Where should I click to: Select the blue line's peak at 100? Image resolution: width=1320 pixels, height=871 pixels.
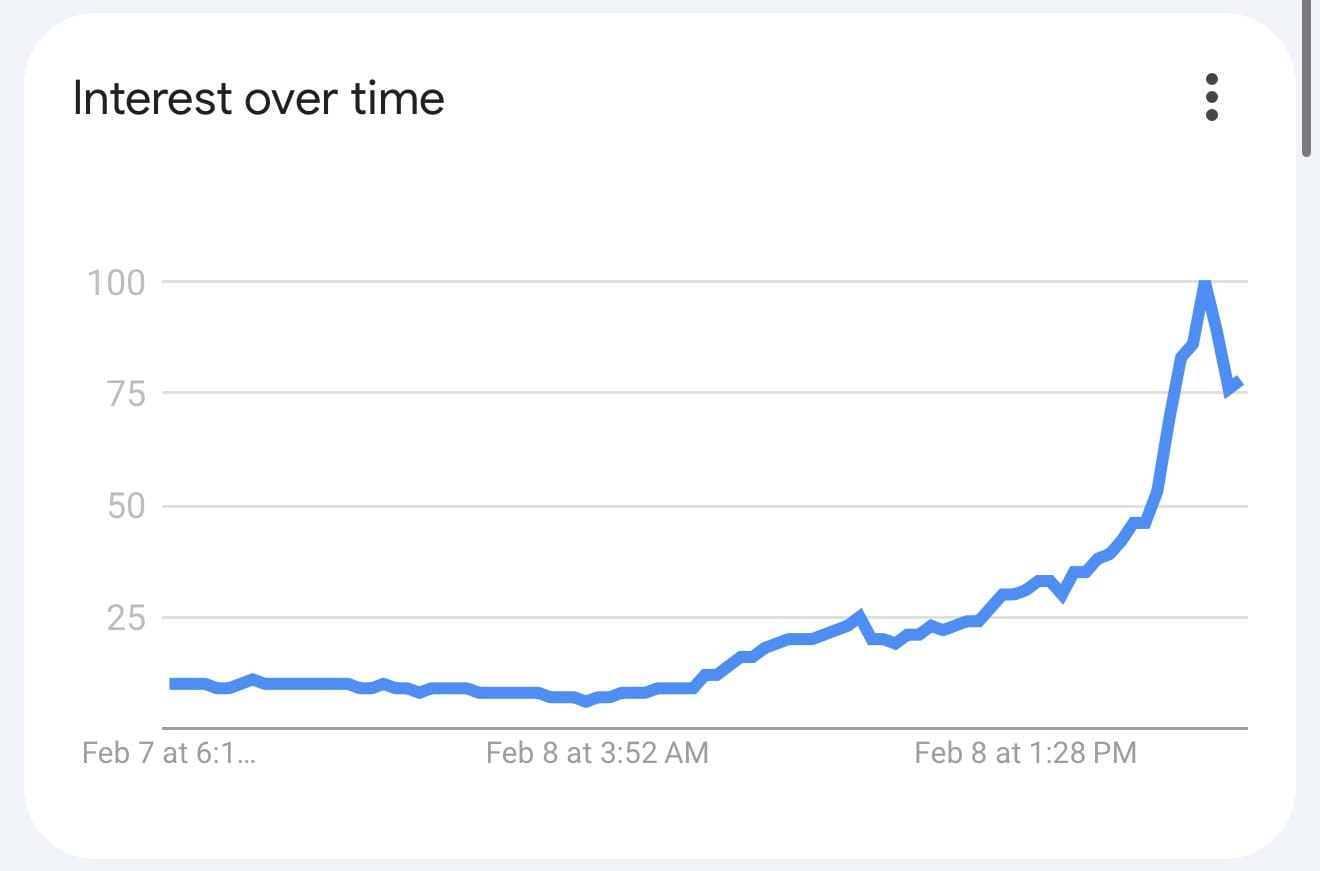click(x=1205, y=283)
